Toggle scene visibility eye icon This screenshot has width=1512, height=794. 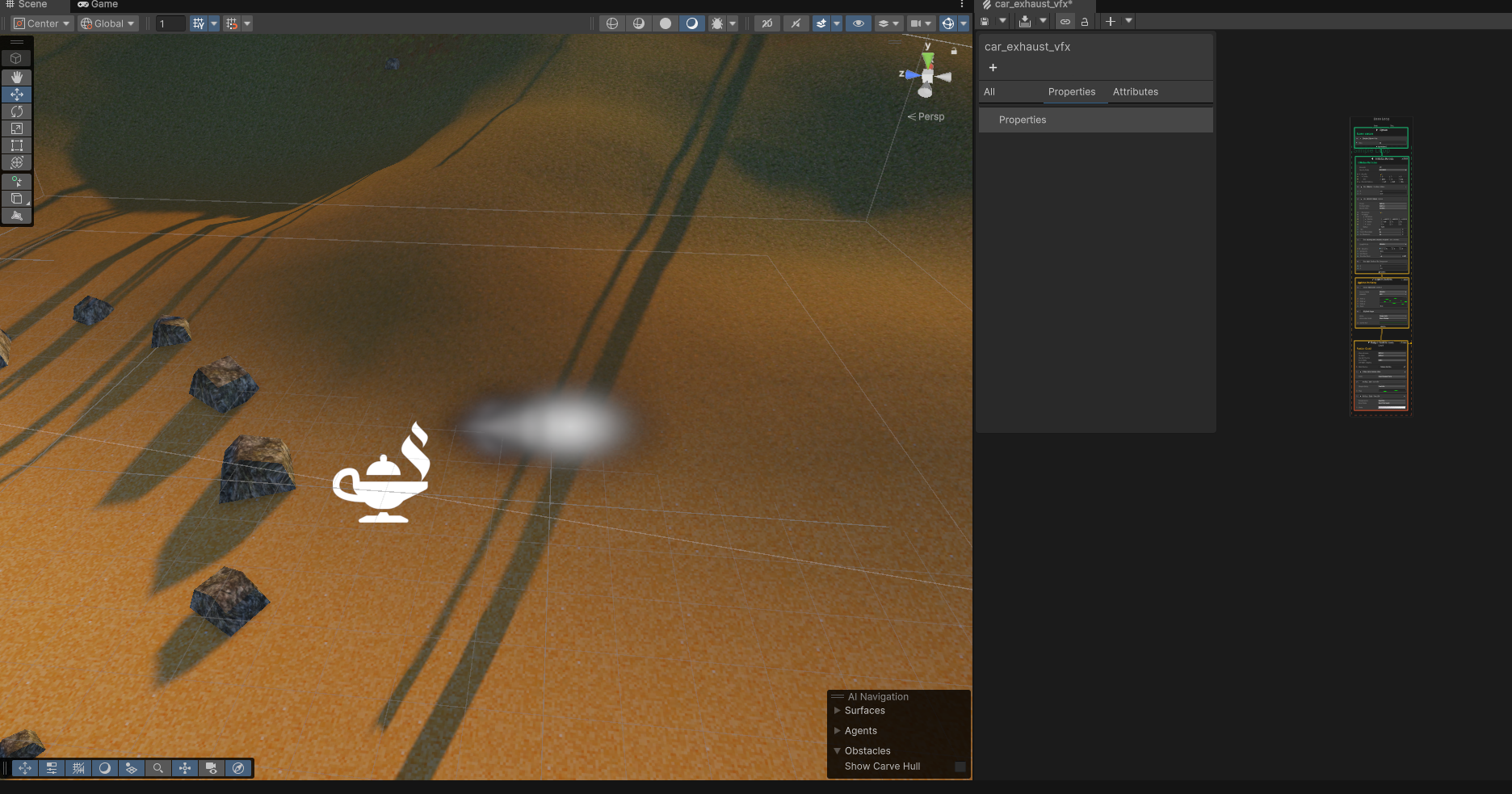[859, 23]
